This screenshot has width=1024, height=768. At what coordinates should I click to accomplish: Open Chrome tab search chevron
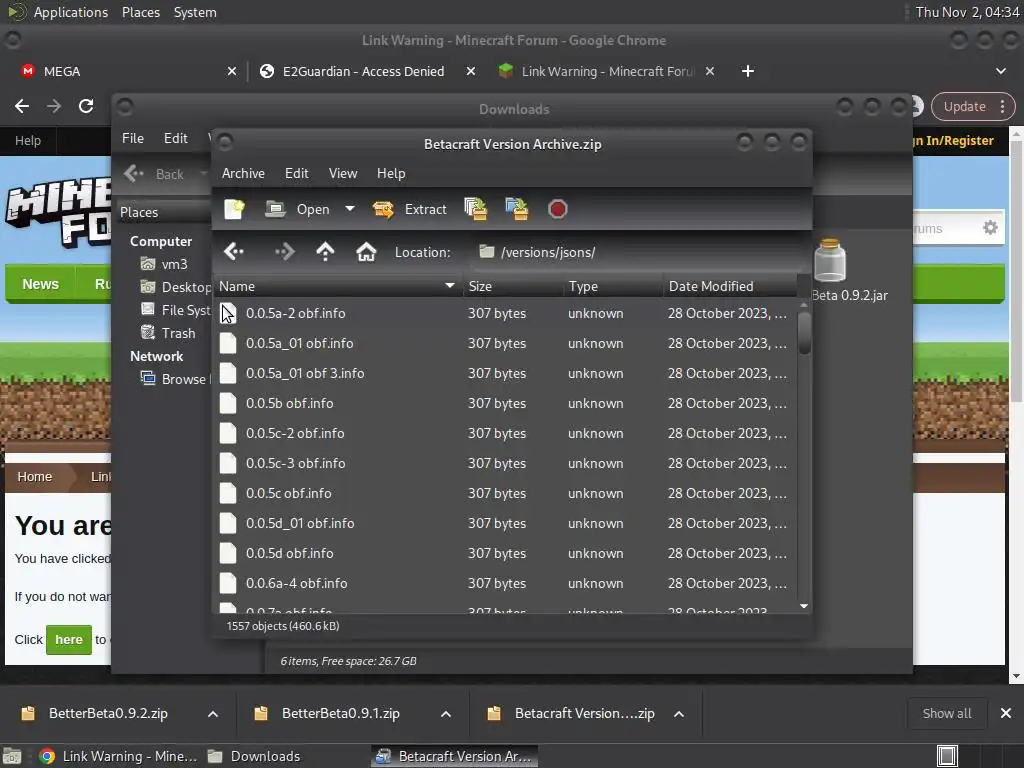[x=1000, y=71]
